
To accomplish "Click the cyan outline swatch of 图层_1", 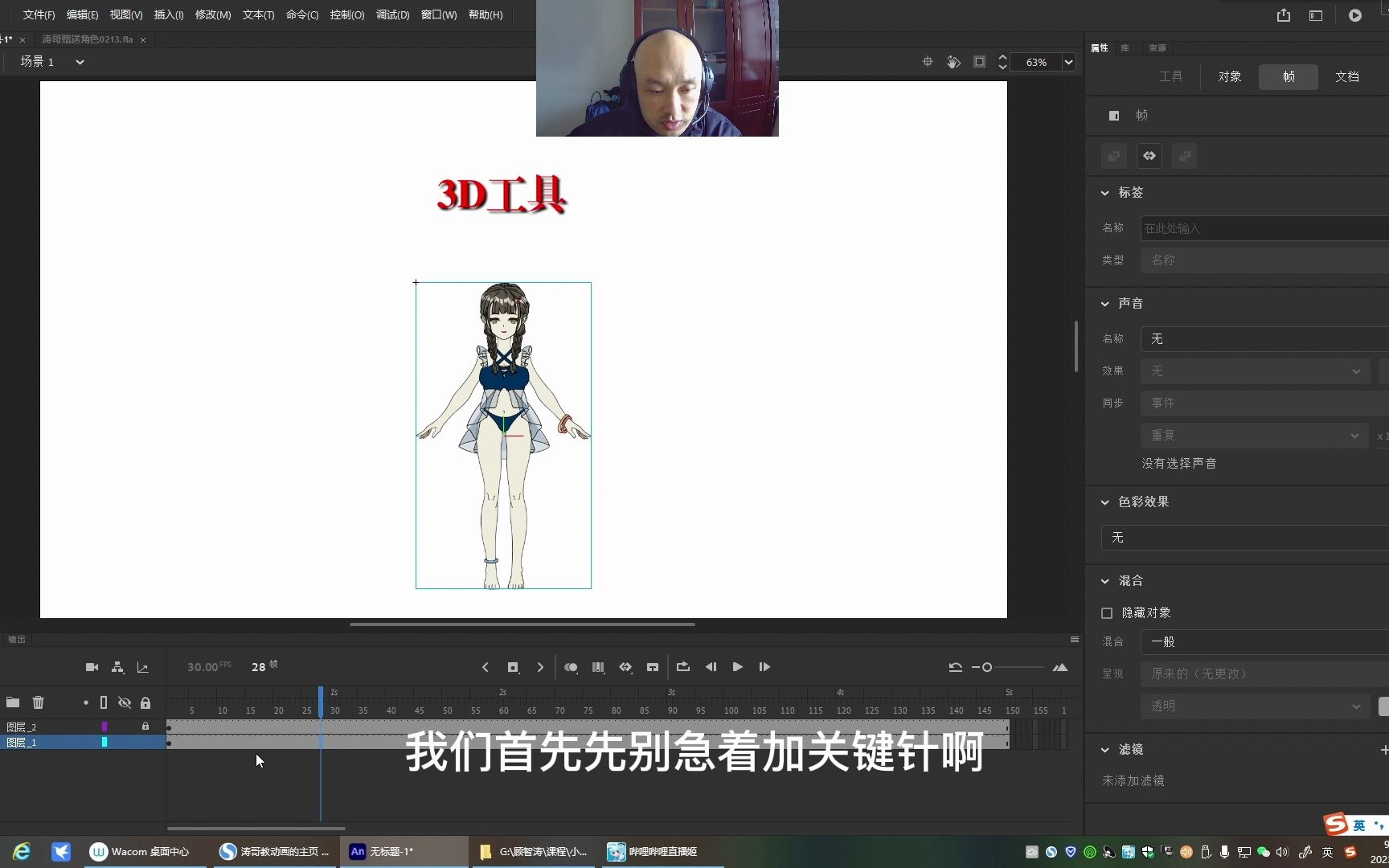I will [x=104, y=743].
